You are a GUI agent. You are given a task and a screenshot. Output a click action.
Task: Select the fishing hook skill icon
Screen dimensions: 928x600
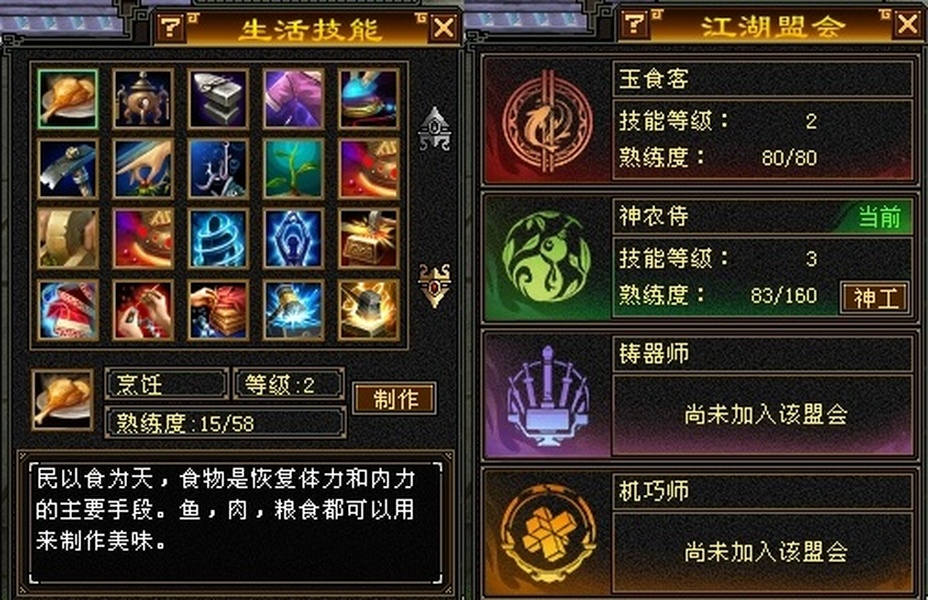(218, 169)
